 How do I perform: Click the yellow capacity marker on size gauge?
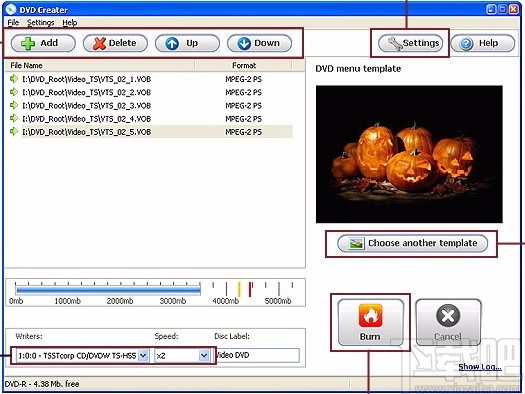click(239, 289)
